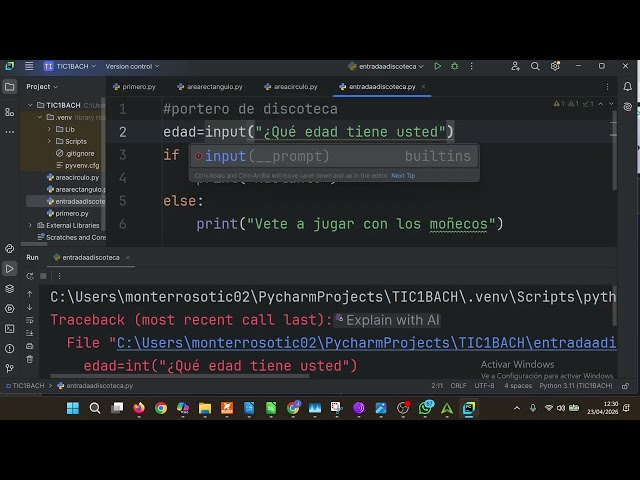Select pyvenv.cfg in the project tree

[78, 165]
